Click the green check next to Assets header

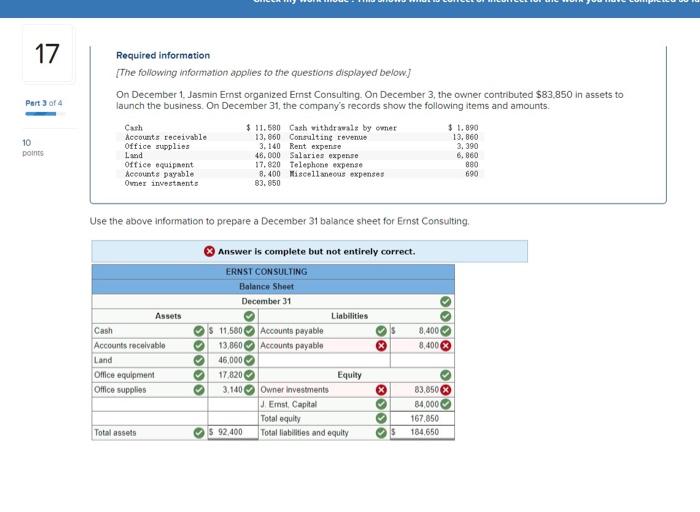point(249,316)
